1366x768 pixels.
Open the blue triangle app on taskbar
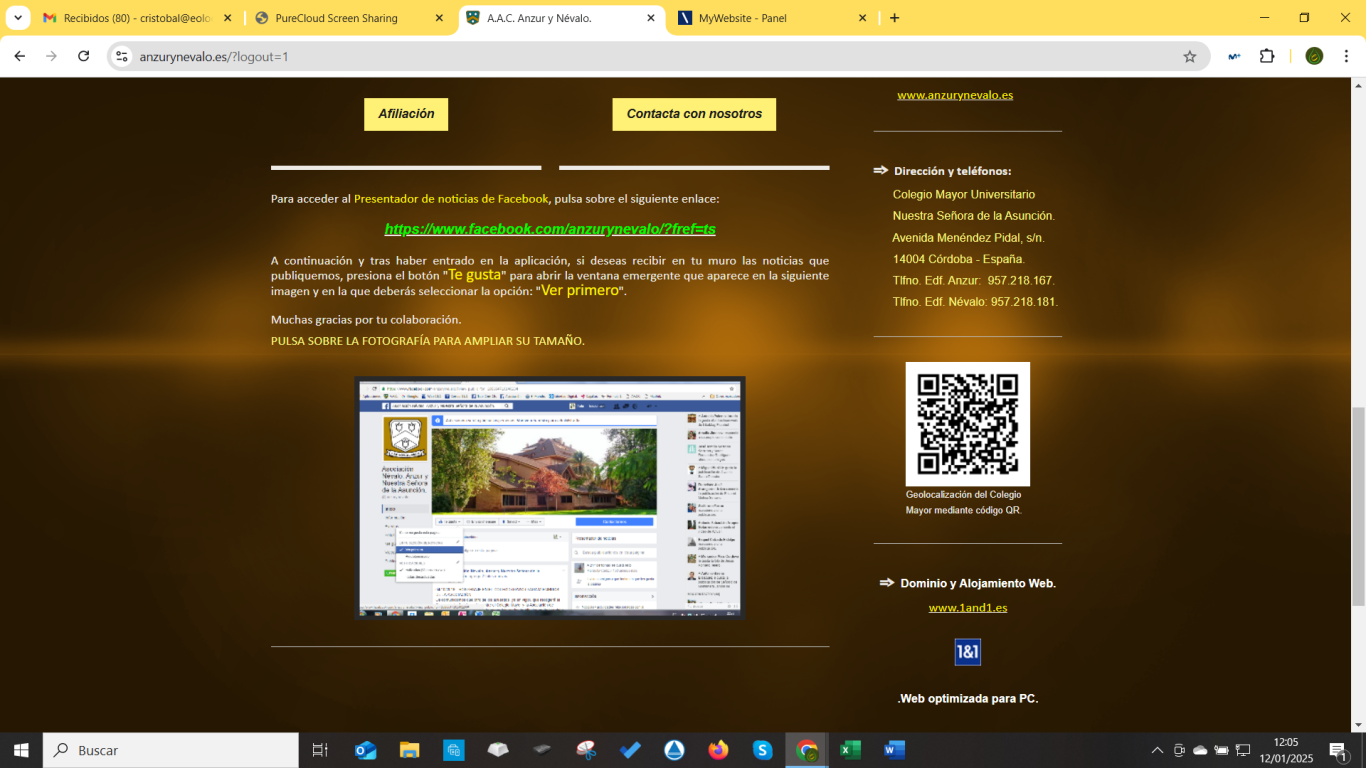point(674,750)
